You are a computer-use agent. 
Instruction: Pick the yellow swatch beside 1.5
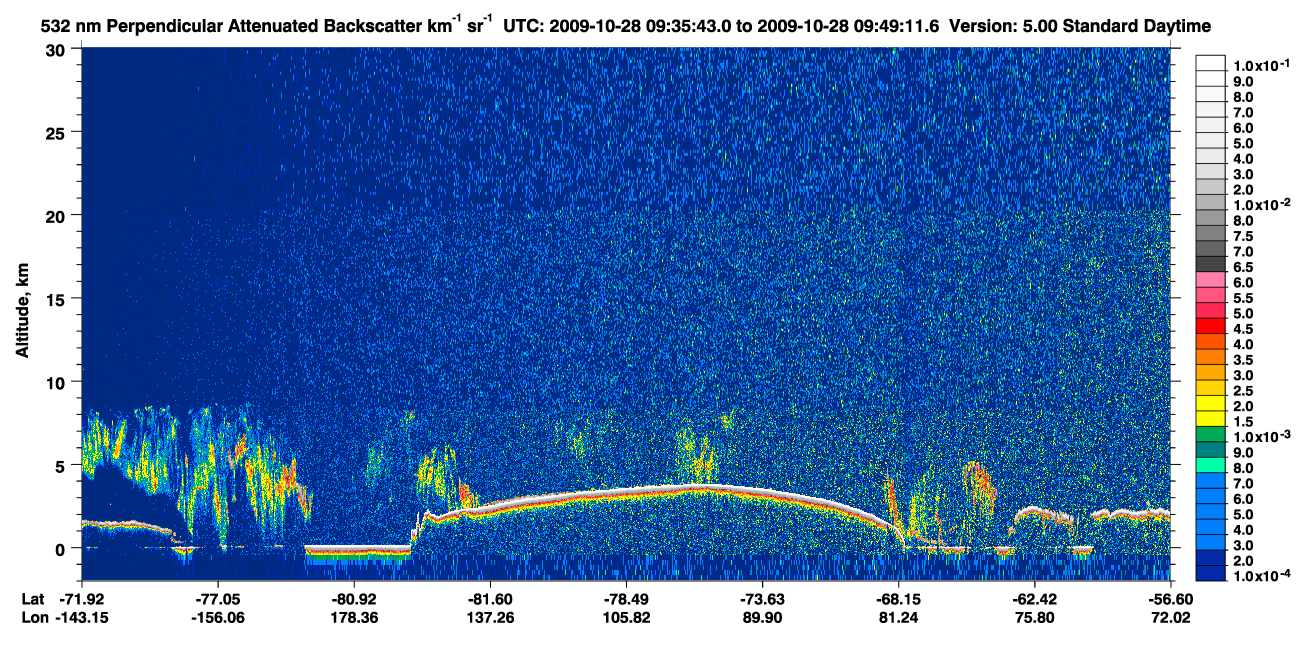pyautogui.click(x=1210, y=418)
